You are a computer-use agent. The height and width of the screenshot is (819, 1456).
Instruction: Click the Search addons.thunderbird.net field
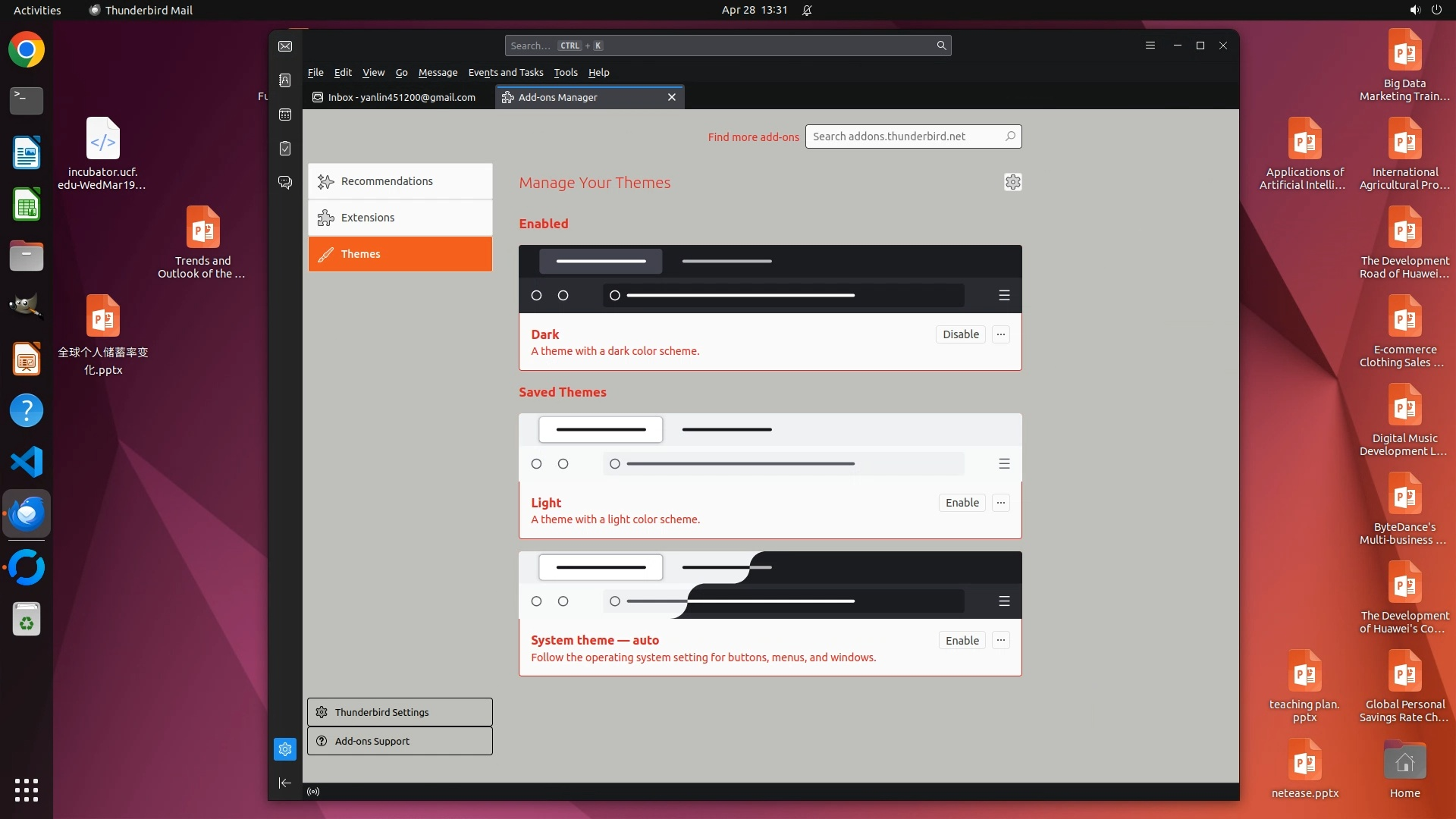pos(902,136)
